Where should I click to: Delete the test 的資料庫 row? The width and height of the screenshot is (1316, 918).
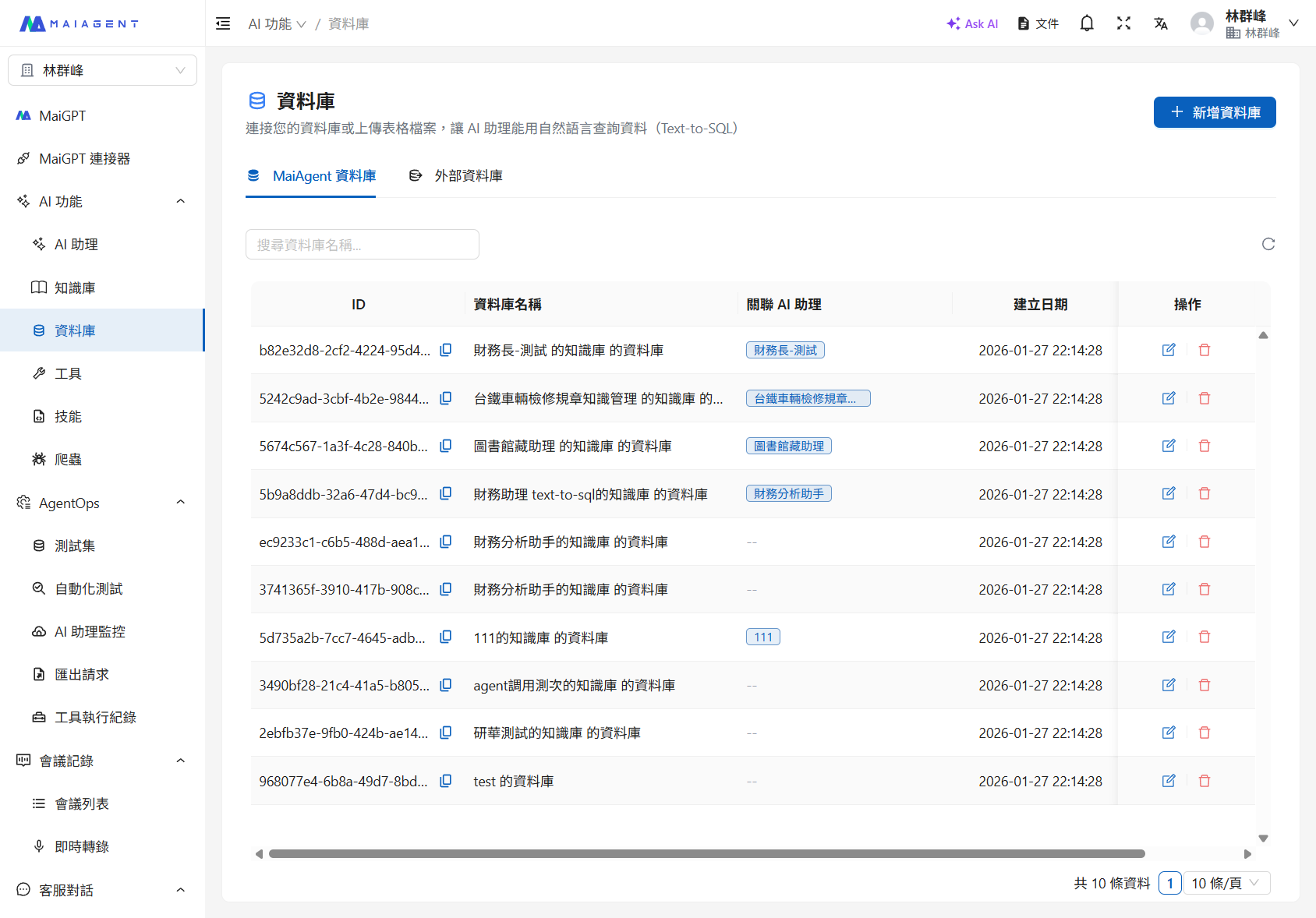coord(1205,780)
